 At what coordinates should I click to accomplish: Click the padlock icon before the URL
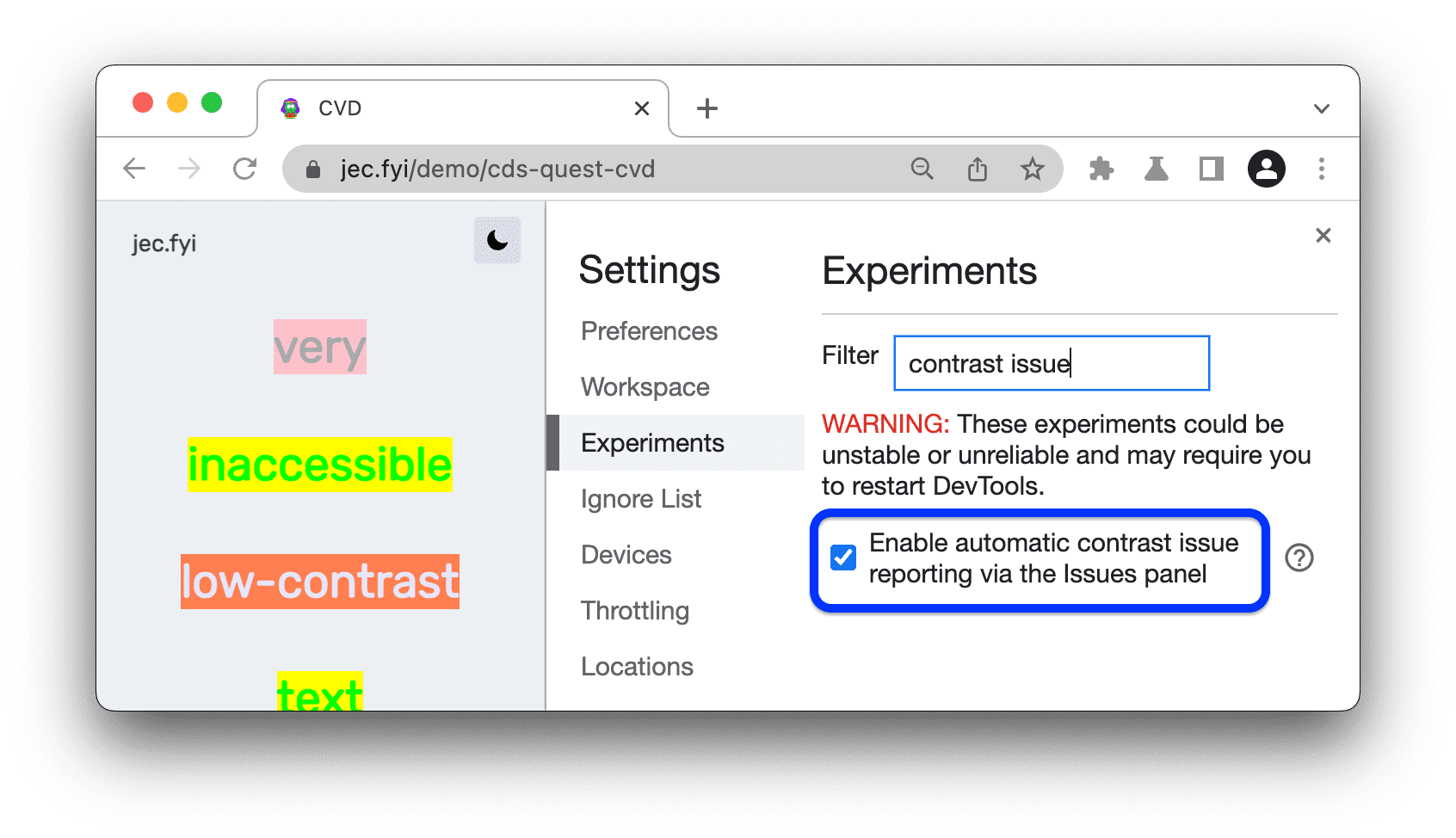pos(313,169)
